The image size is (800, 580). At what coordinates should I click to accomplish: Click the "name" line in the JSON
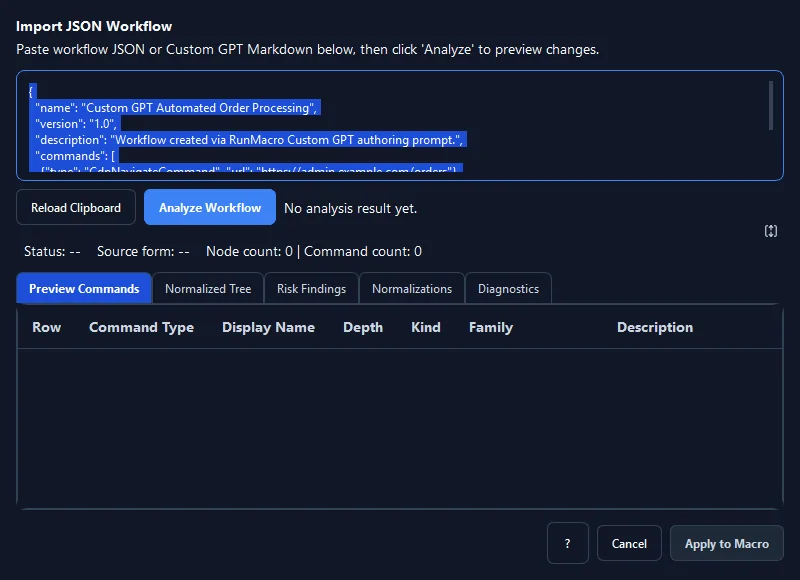point(176,108)
